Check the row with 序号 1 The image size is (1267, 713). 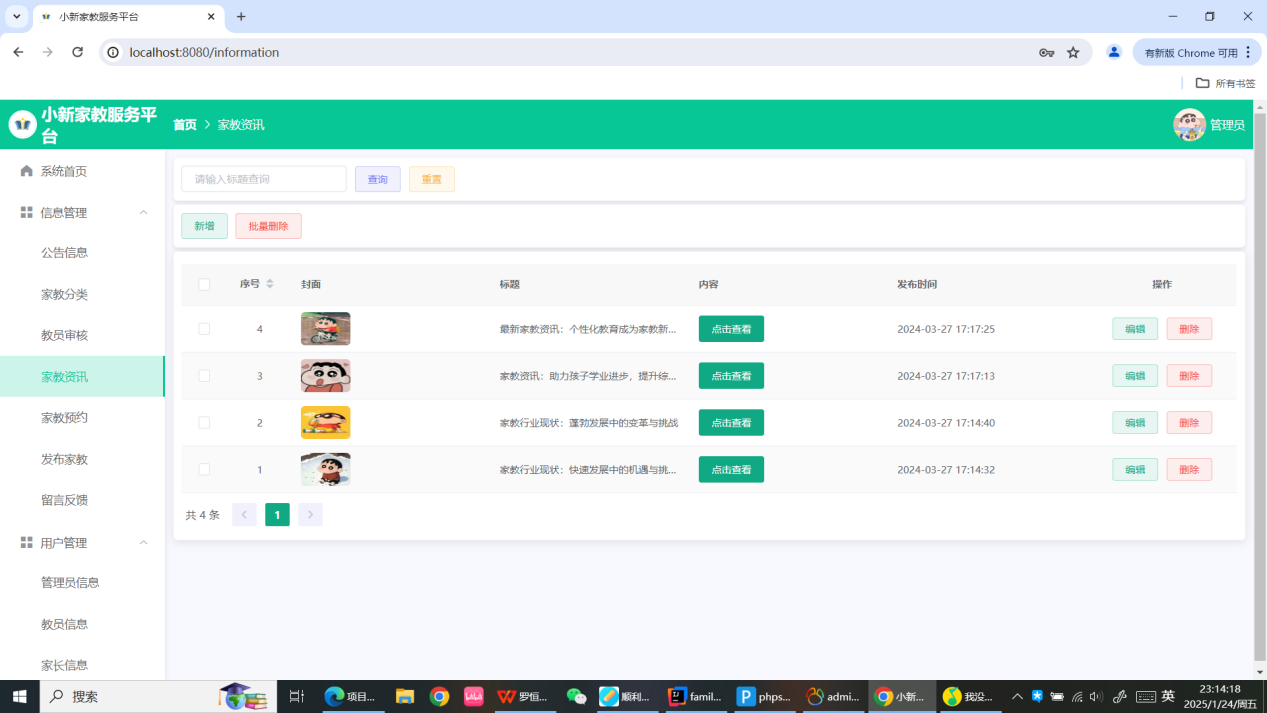pos(204,469)
